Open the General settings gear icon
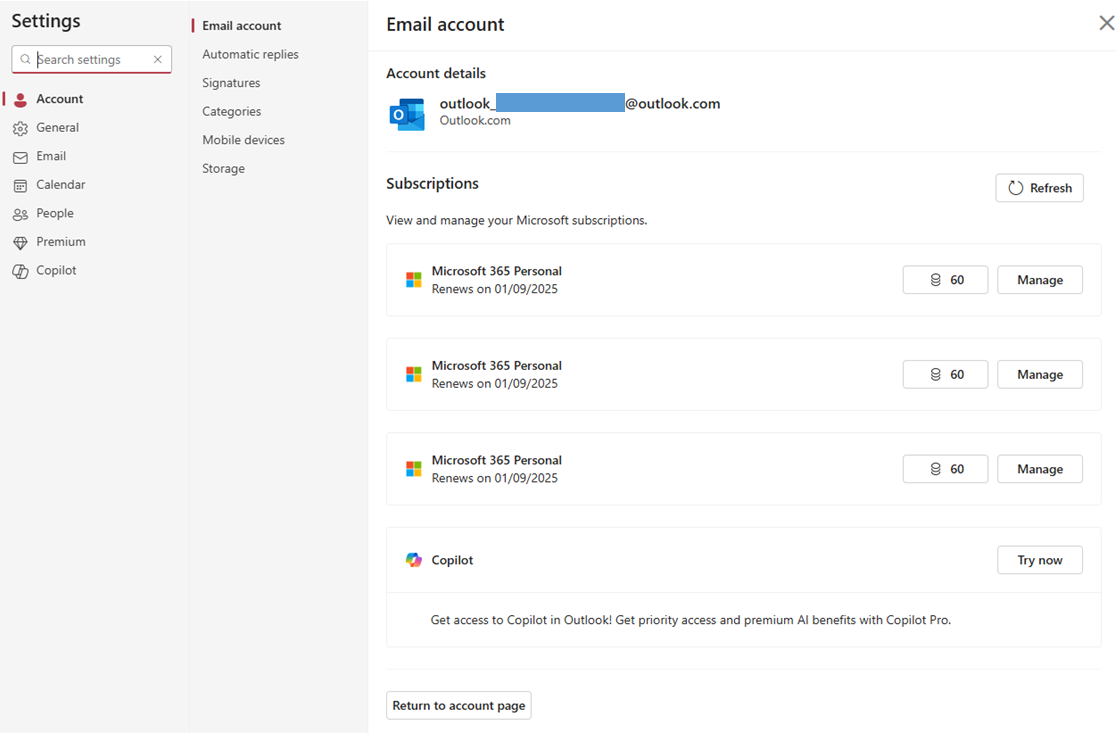1117x734 pixels. [21, 127]
